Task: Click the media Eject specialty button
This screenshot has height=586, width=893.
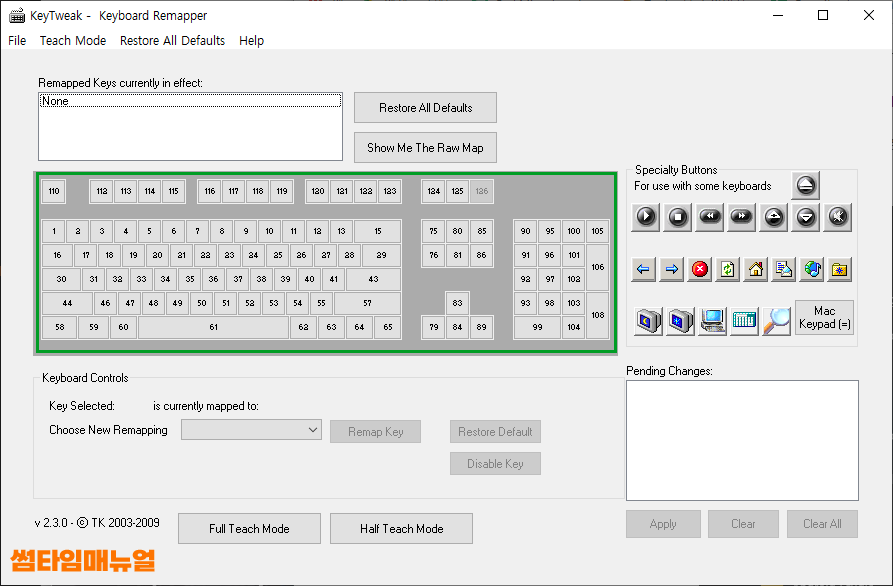Action: [x=805, y=185]
